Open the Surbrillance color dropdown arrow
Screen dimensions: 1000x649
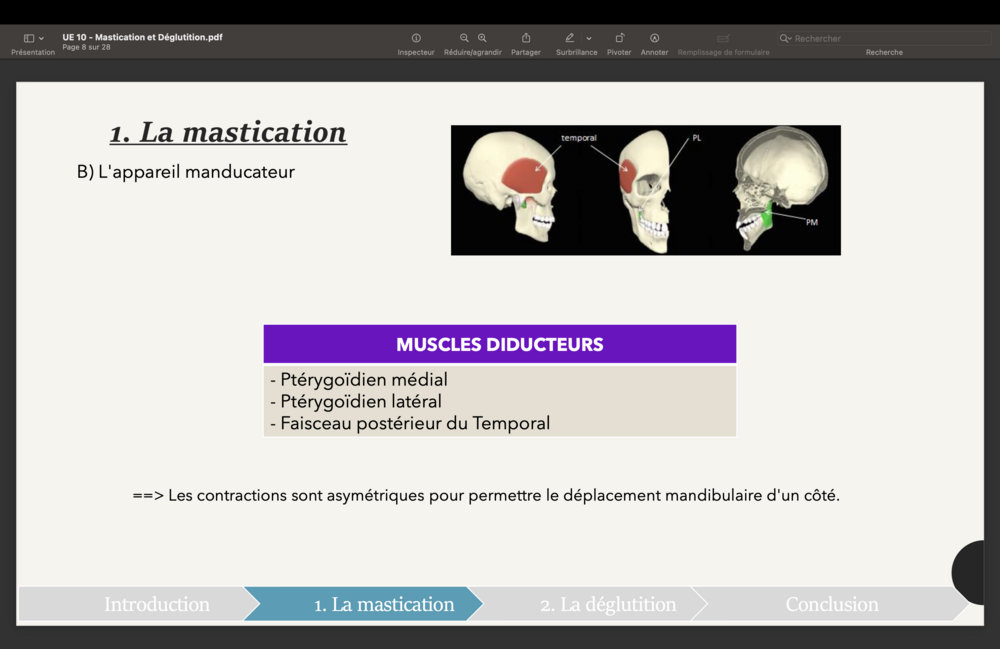[589, 38]
